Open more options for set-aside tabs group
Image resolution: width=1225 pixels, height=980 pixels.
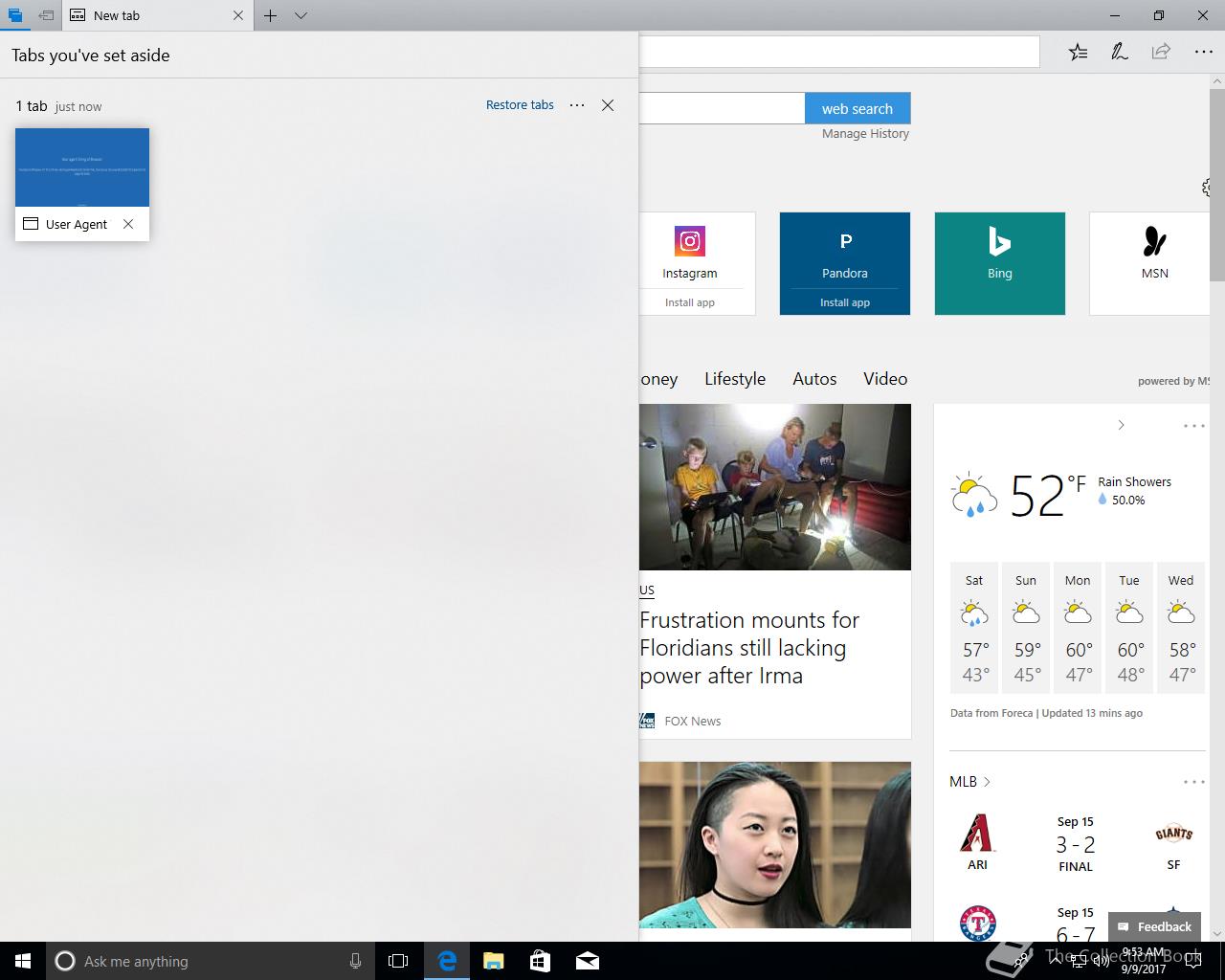[577, 105]
